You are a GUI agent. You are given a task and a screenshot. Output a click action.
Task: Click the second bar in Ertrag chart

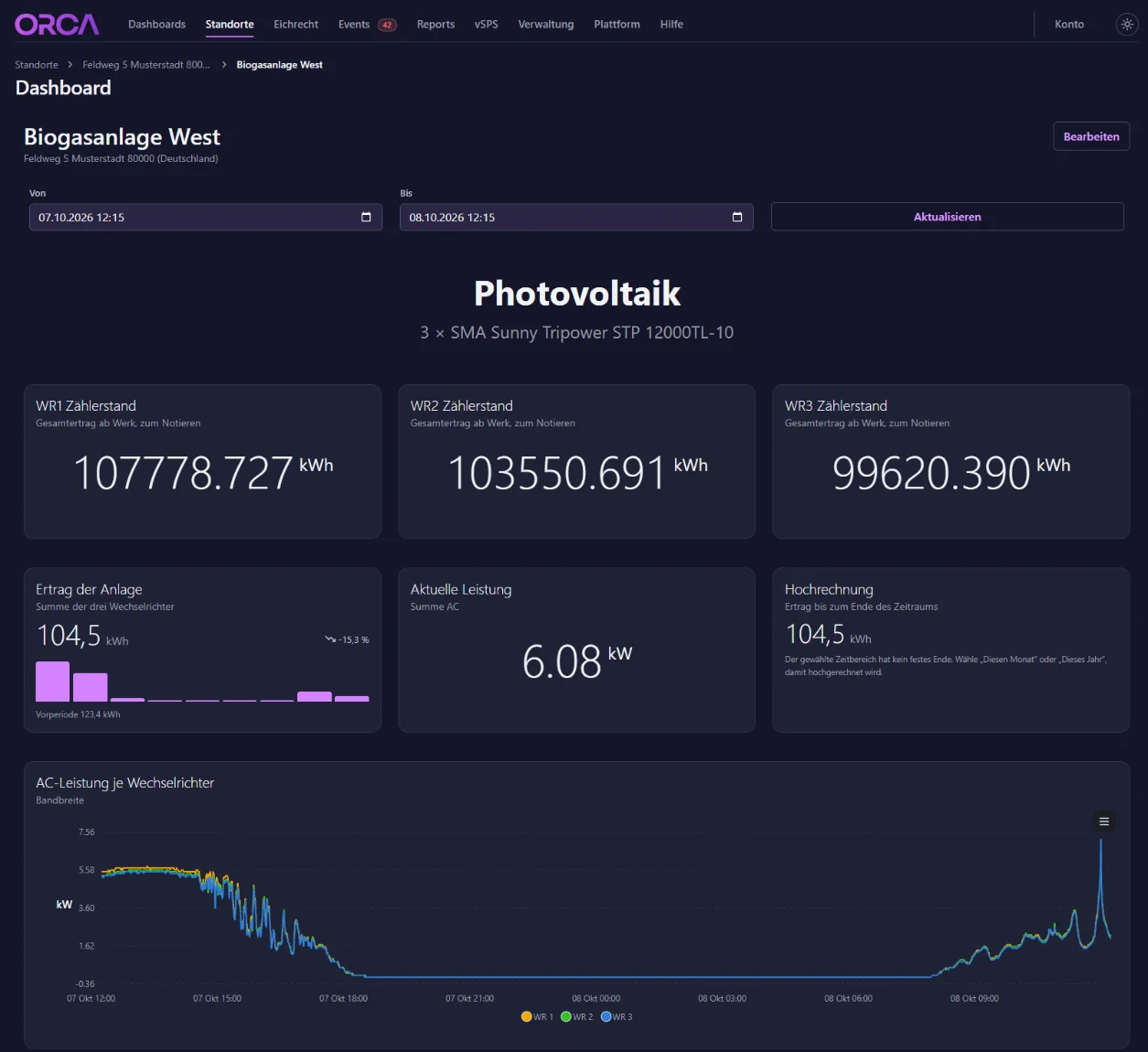click(90, 687)
